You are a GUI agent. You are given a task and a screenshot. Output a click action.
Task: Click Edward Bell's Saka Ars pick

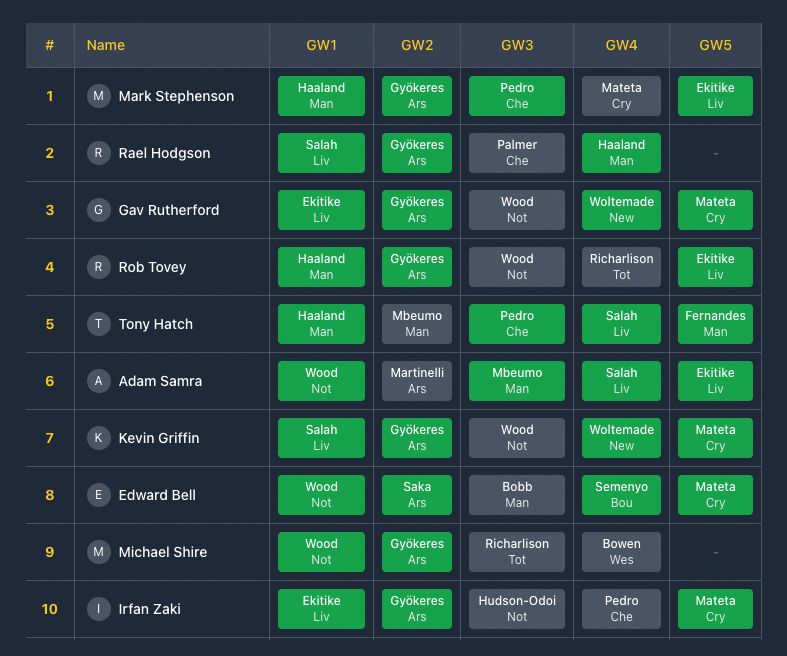(417, 495)
